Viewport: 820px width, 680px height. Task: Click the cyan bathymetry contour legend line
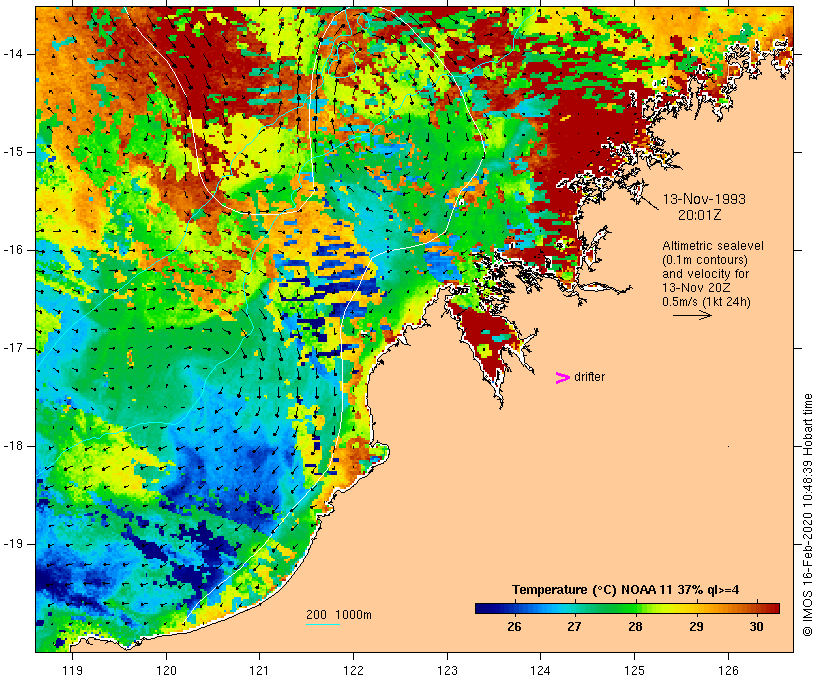[323, 624]
